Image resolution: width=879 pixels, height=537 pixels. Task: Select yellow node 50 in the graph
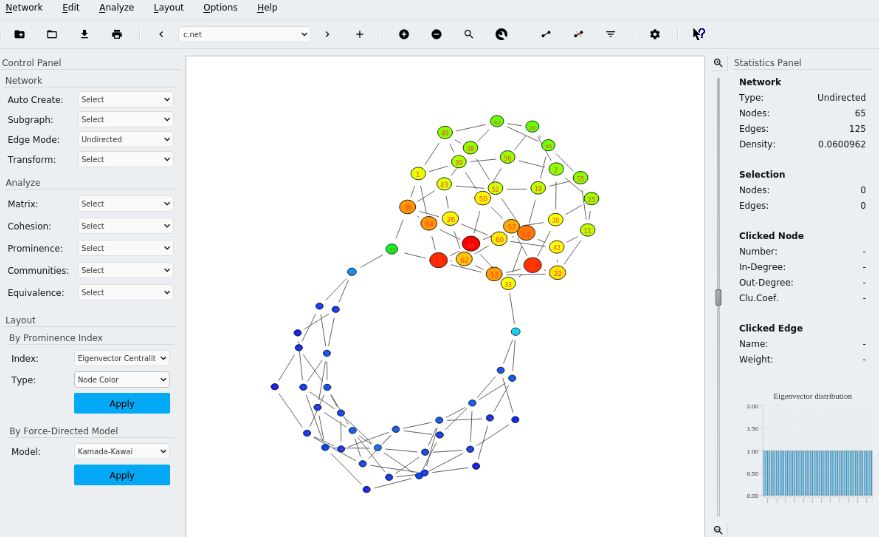point(482,198)
